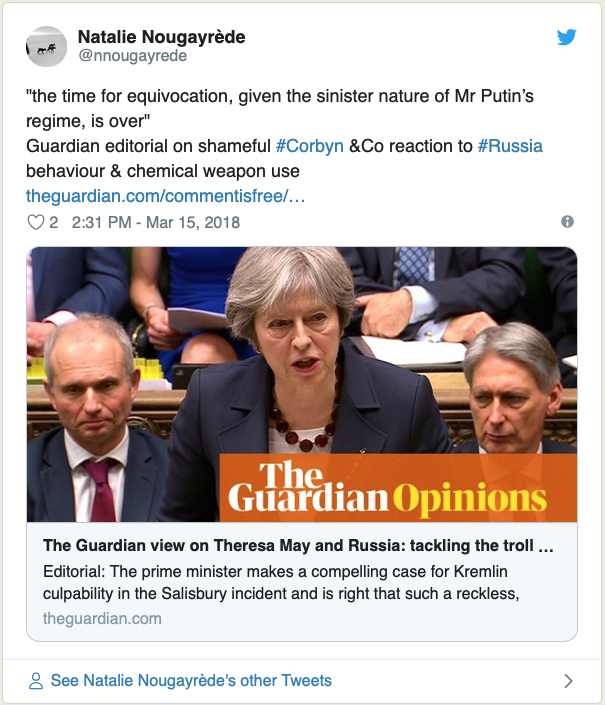Click the person icon beside 'See other Tweets'

tap(36, 681)
